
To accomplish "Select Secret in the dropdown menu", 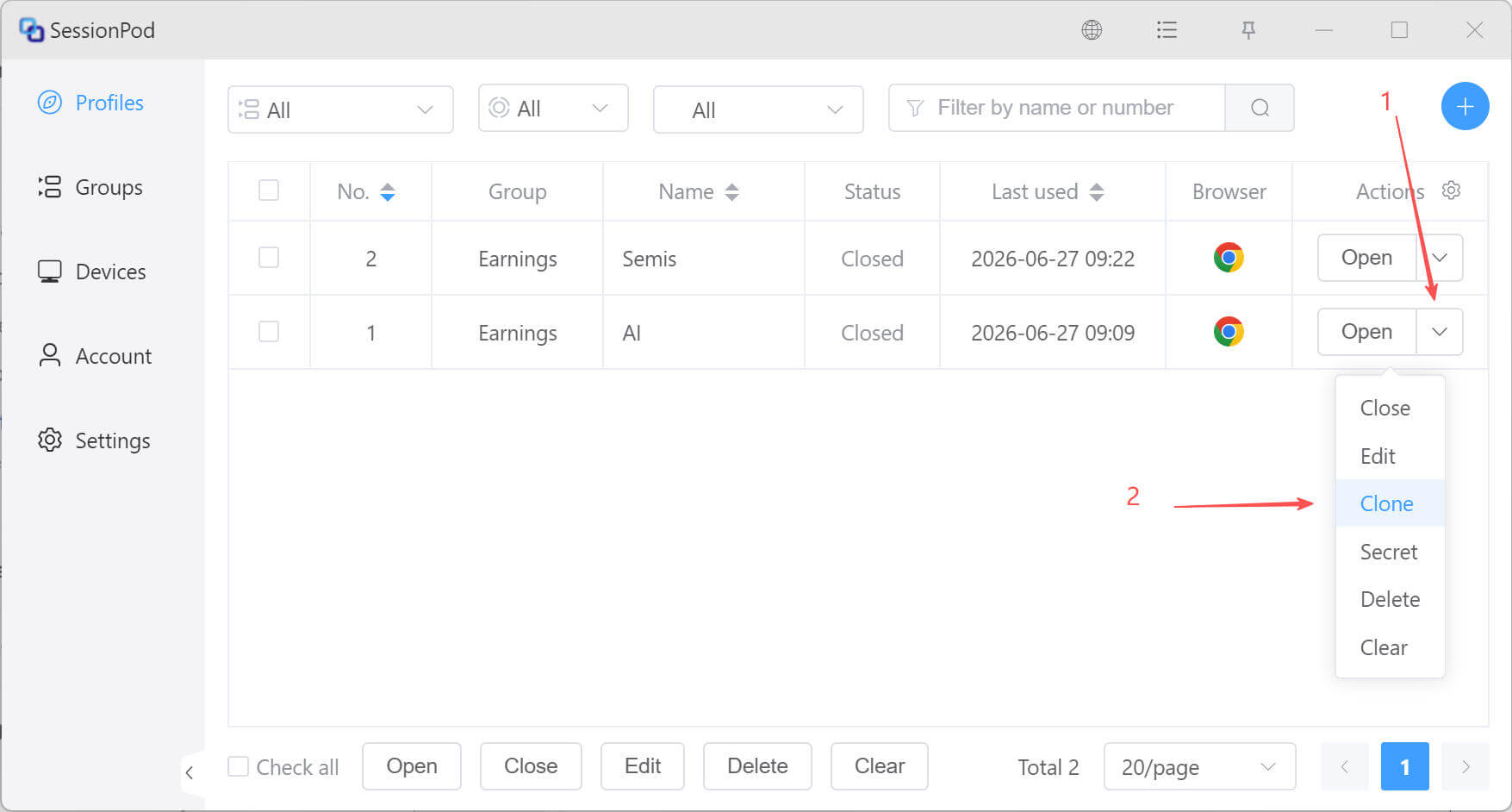I will coord(1390,552).
